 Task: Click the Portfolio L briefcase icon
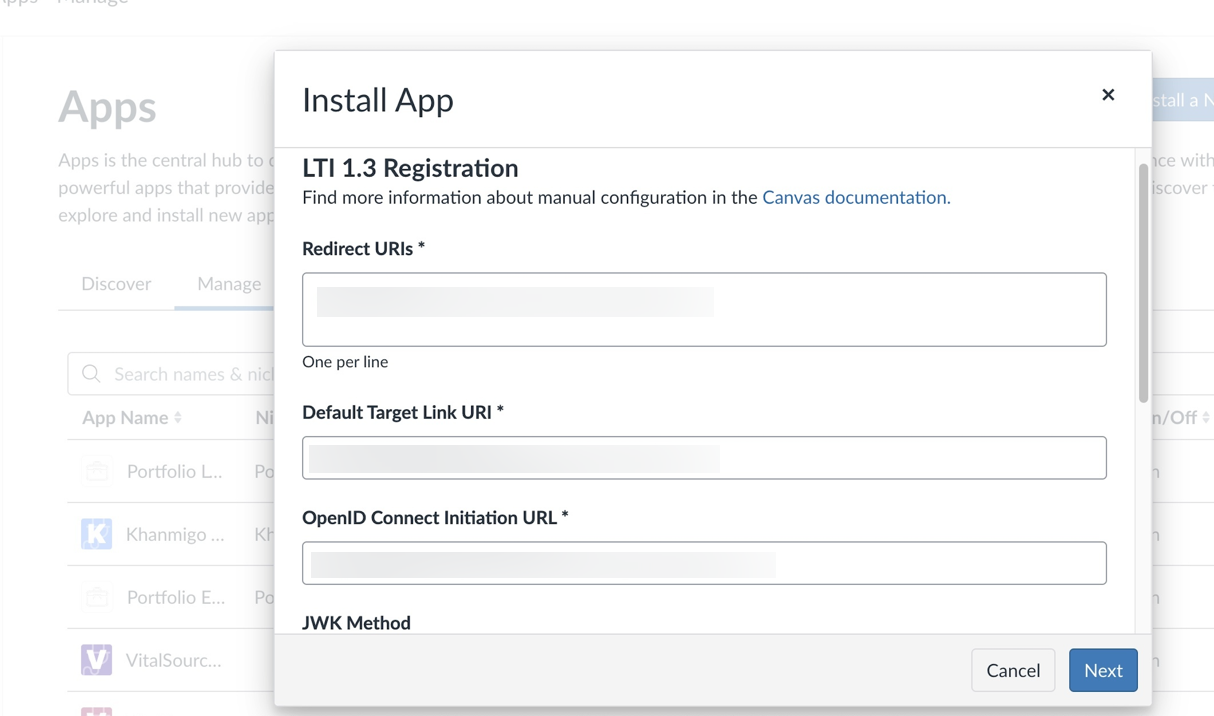(x=96, y=471)
